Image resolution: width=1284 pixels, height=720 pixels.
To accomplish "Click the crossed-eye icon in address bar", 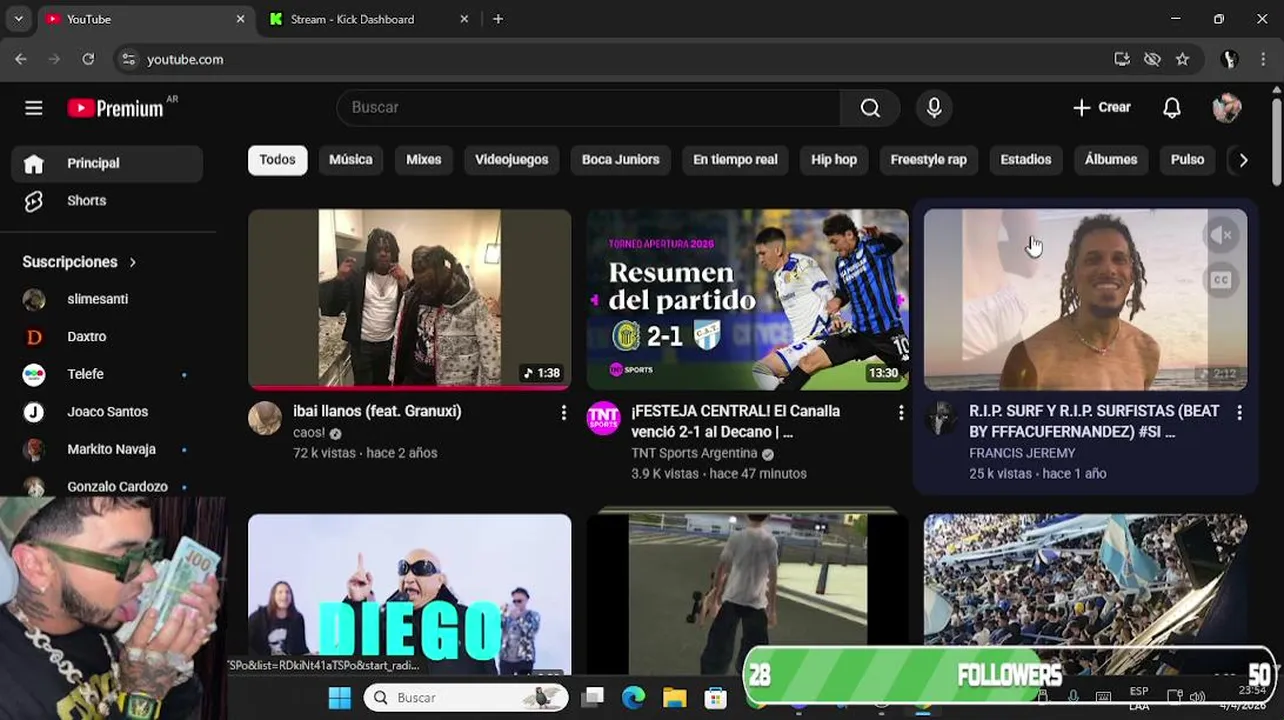I will pyautogui.click(x=1152, y=59).
